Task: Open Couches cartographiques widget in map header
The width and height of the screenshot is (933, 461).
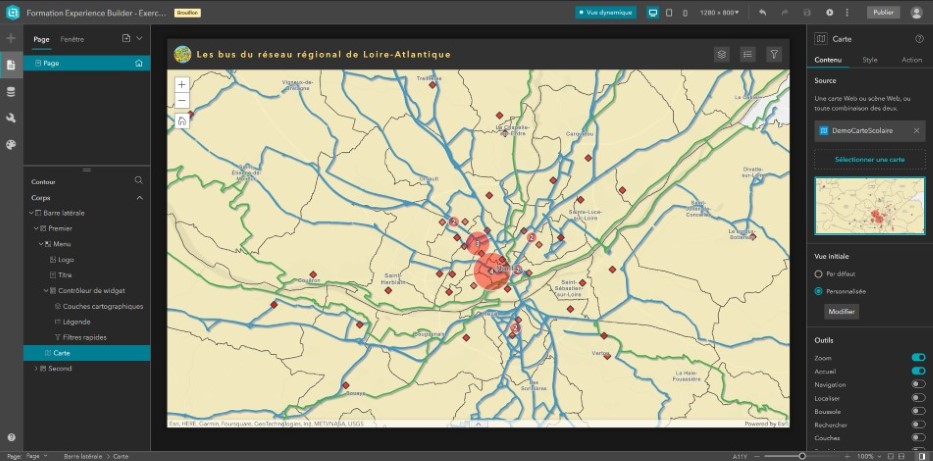Action: coord(722,55)
